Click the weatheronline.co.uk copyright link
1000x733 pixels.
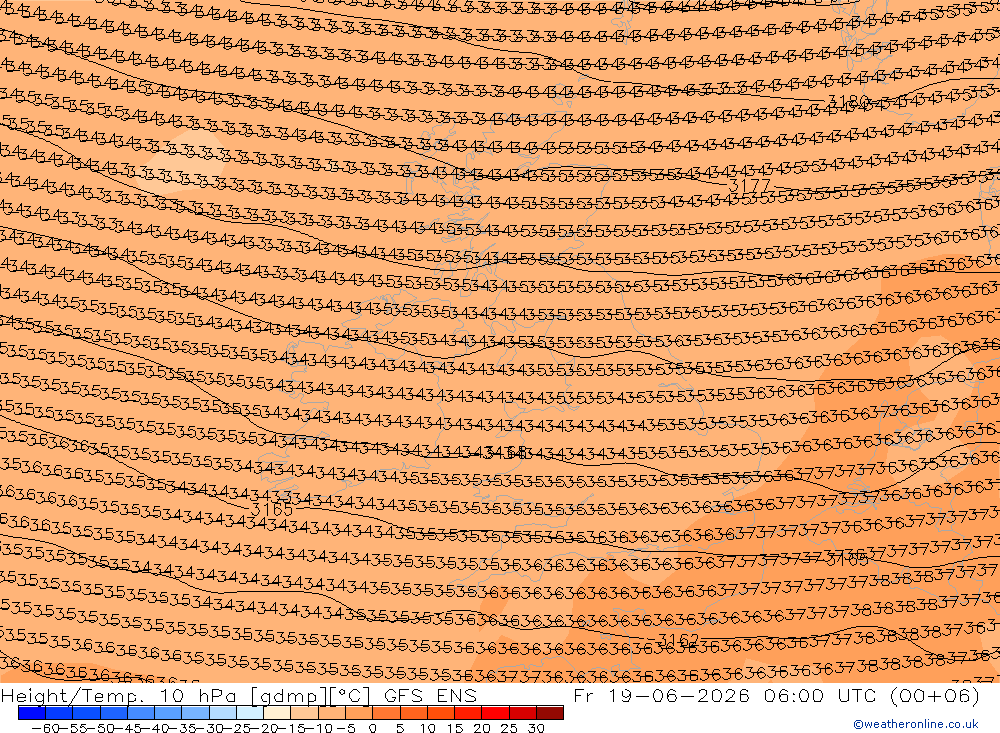pyautogui.click(x=915, y=724)
